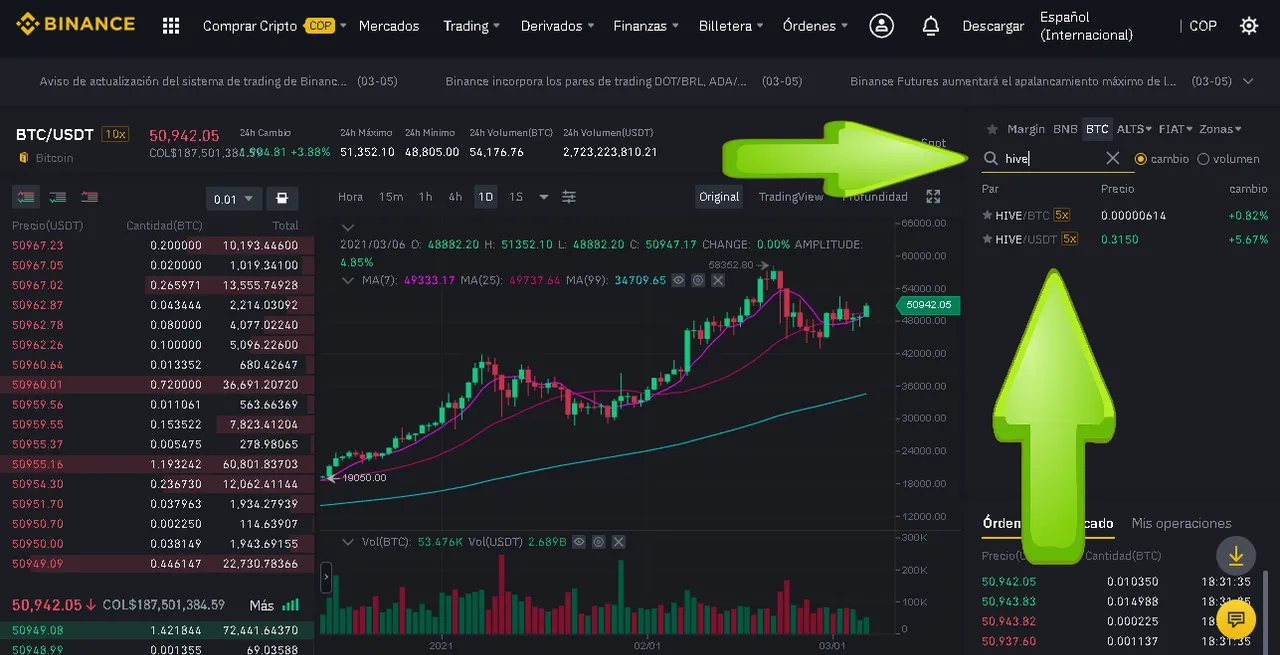Select the Margin market tab

tap(1026, 129)
